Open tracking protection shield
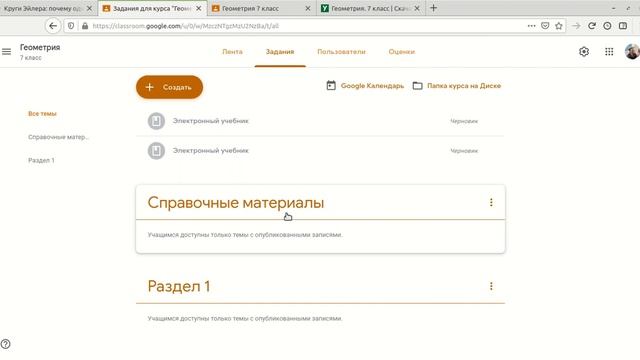The image size is (640, 360). tap(71, 26)
